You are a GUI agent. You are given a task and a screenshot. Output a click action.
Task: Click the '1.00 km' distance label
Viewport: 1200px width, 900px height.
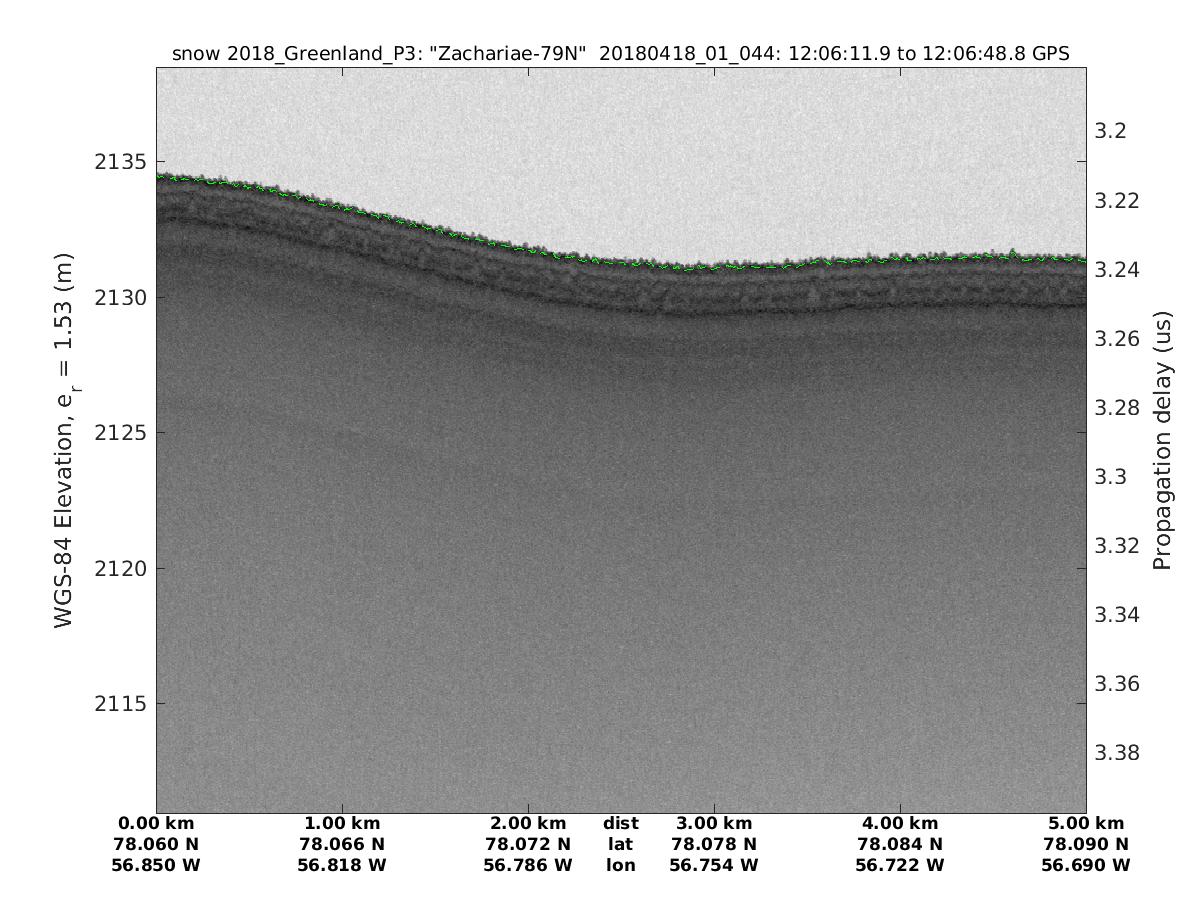[x=342, y=824]
